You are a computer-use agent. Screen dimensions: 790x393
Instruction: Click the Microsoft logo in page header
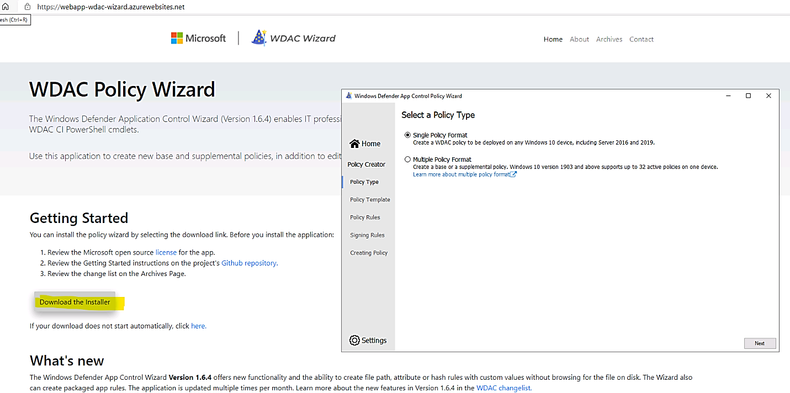click(198, 38)
